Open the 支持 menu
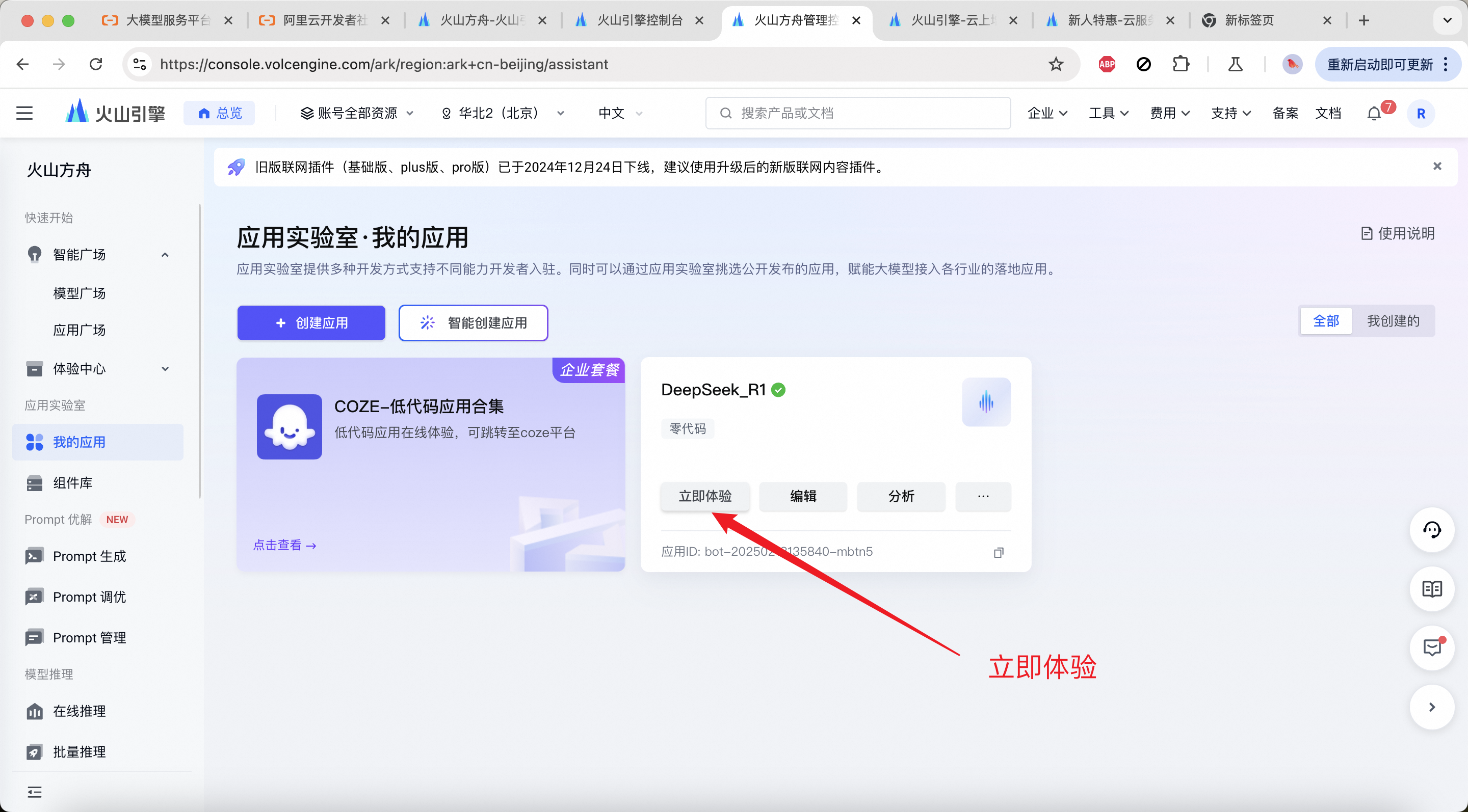 (1230, 113)
